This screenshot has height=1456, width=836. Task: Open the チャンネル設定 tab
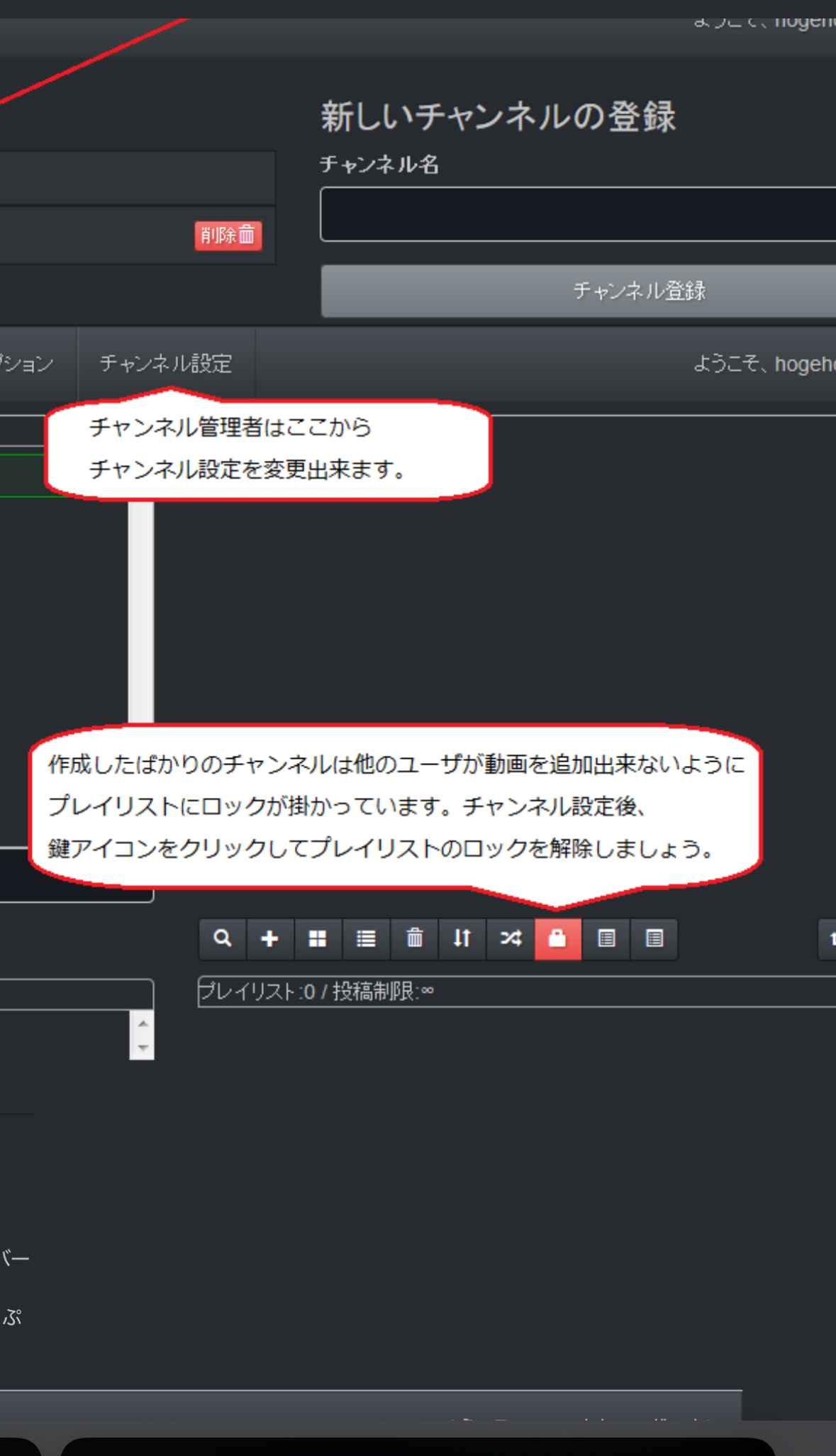click(x=166, y=364)
